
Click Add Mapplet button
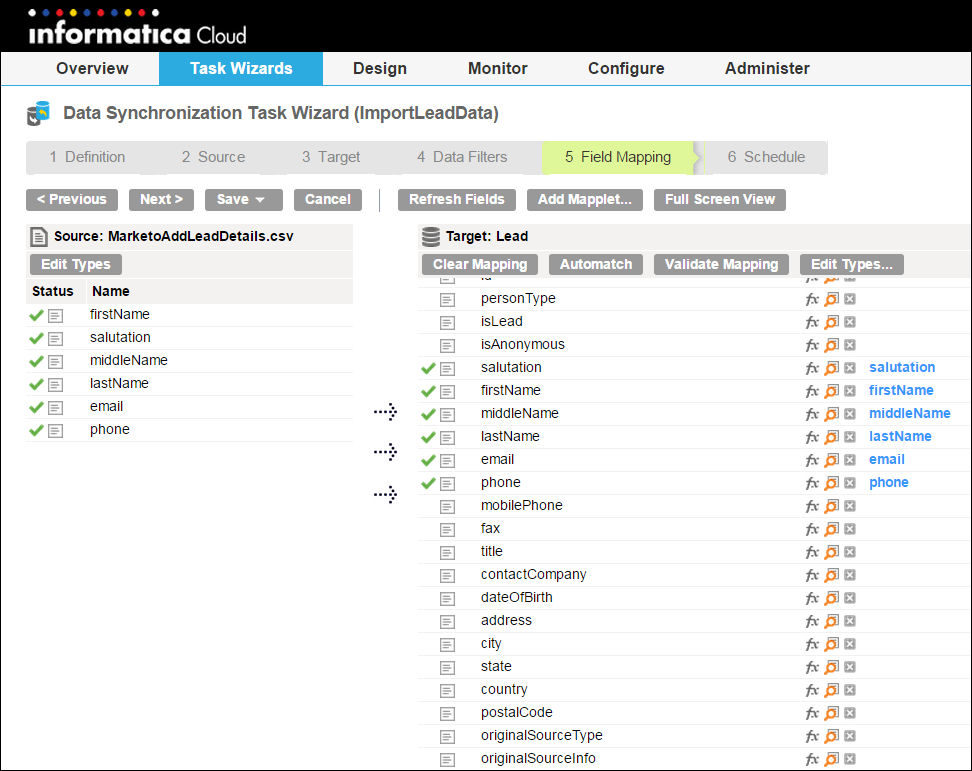(585, 200)
